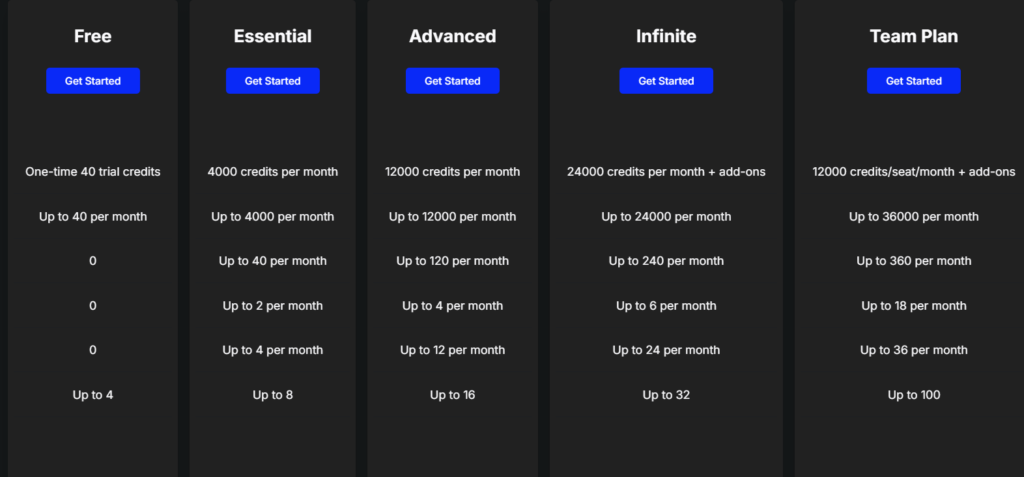Screen dimensions: 1024x477
Task: Click Get Started under Team Plan
Action: [914, 81]
